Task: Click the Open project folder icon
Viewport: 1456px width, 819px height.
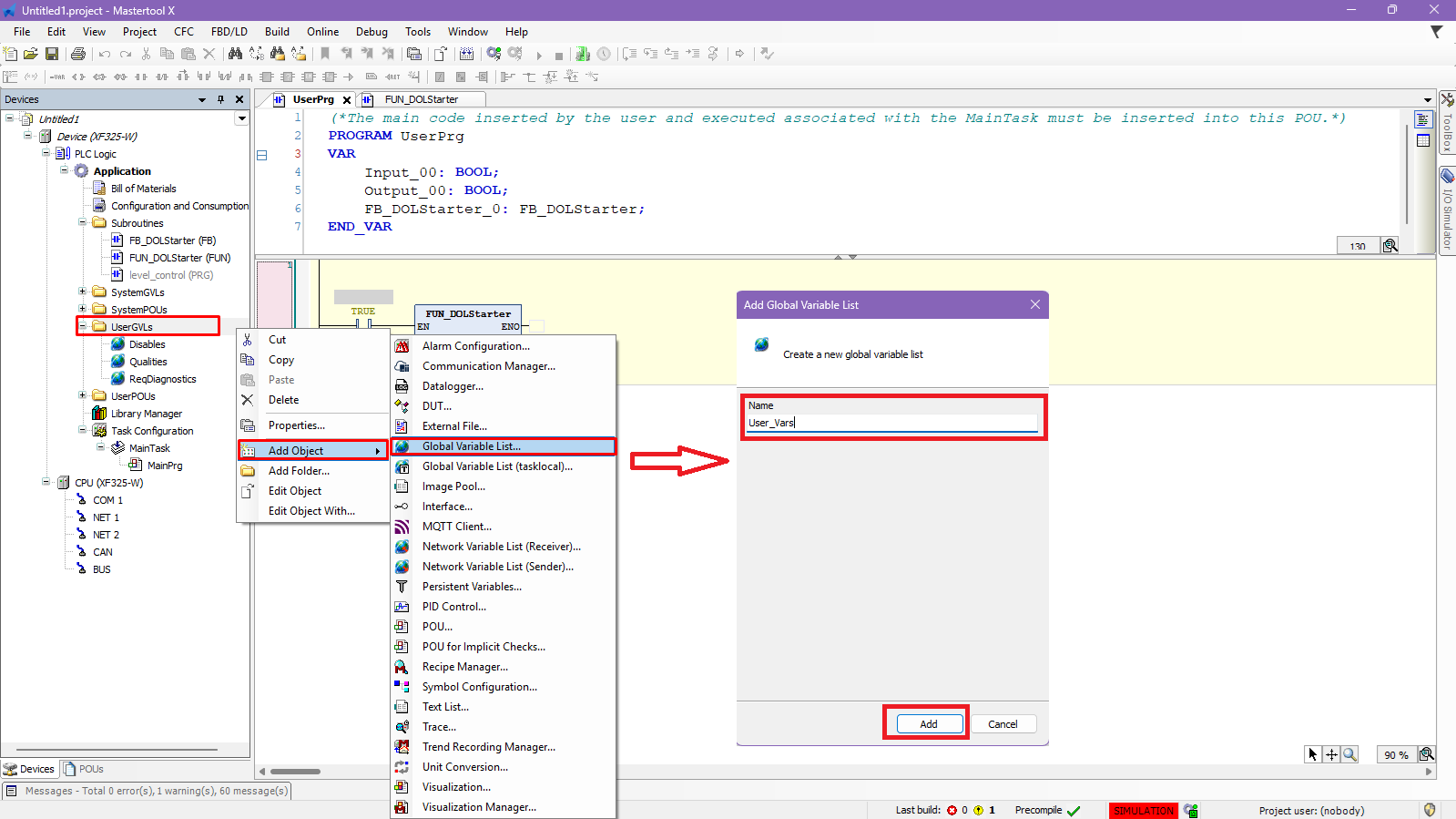Action: click(31, 54)
